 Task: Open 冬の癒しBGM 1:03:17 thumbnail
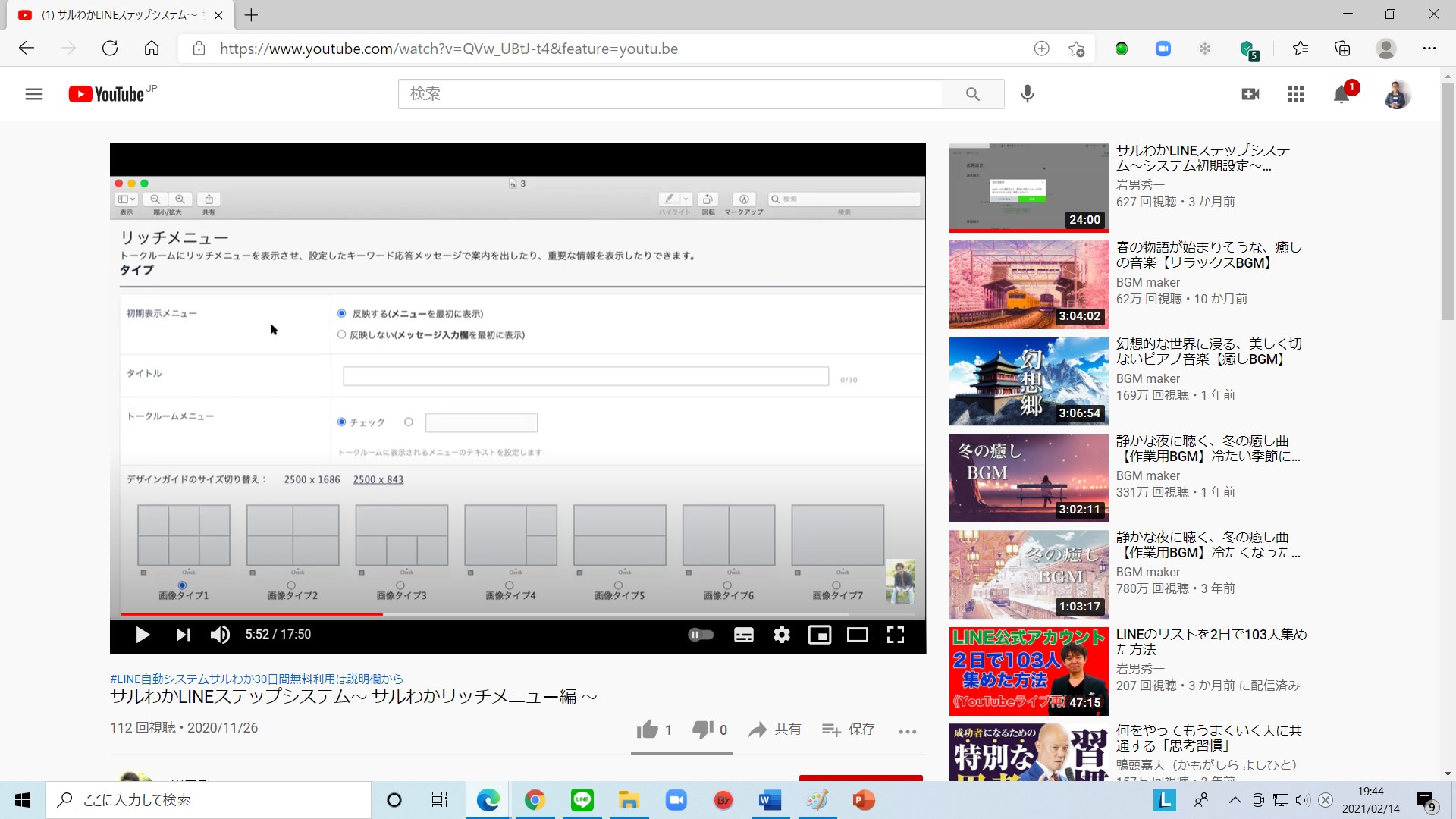(x=1028, y=574)
